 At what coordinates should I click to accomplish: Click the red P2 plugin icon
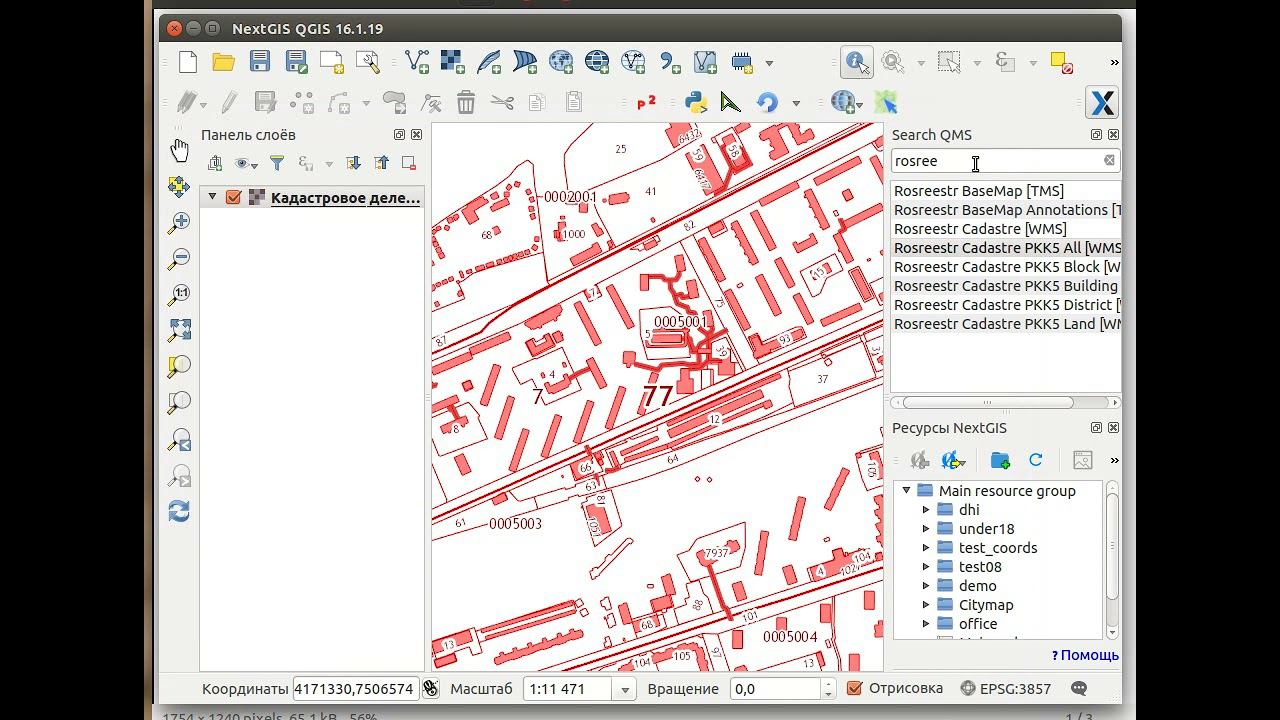(x=646, y=102)
